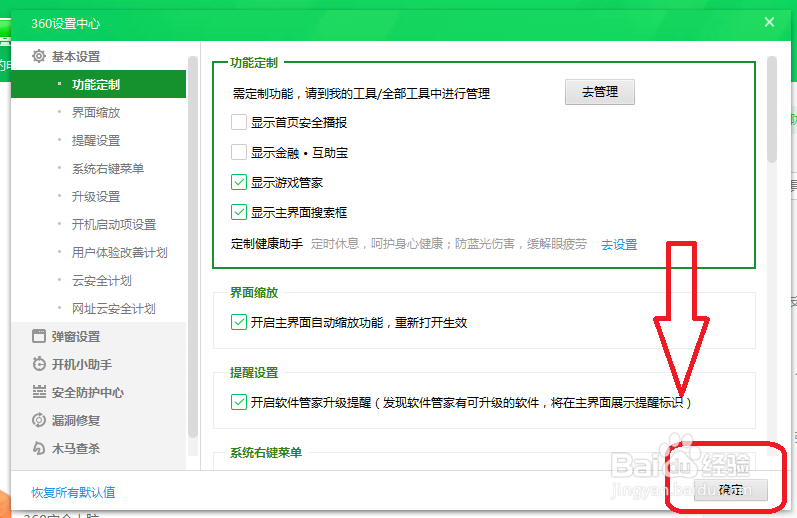Click the window icon beside 弹窗设置
The height and width of the screenshot is (518, 797).
(x=39, y=336)
